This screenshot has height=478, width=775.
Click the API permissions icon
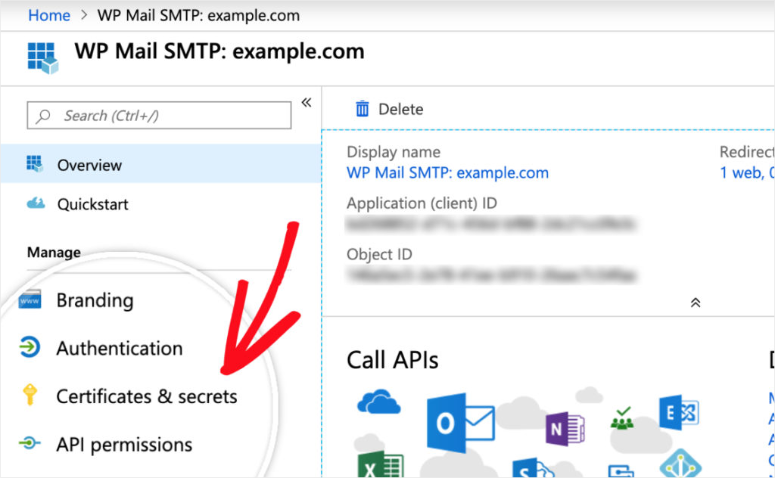coord(30,442)
